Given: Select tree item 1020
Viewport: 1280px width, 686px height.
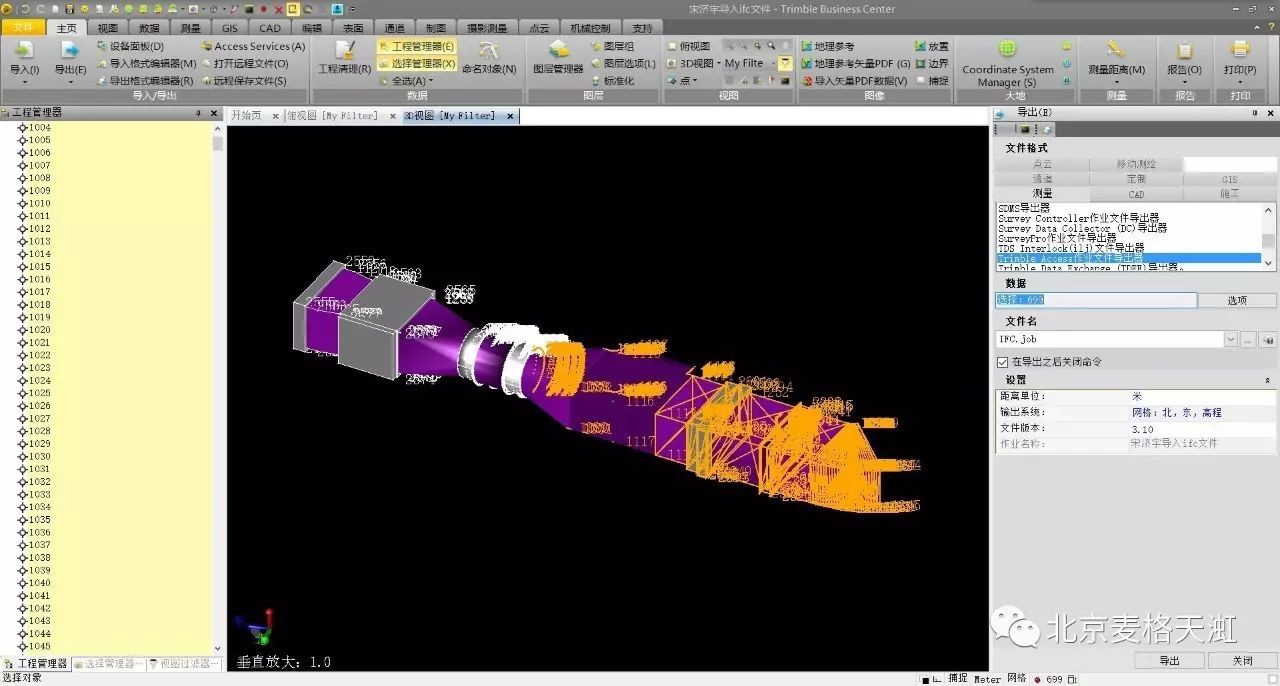Looking at the screenshot, I should pos(40,330).
